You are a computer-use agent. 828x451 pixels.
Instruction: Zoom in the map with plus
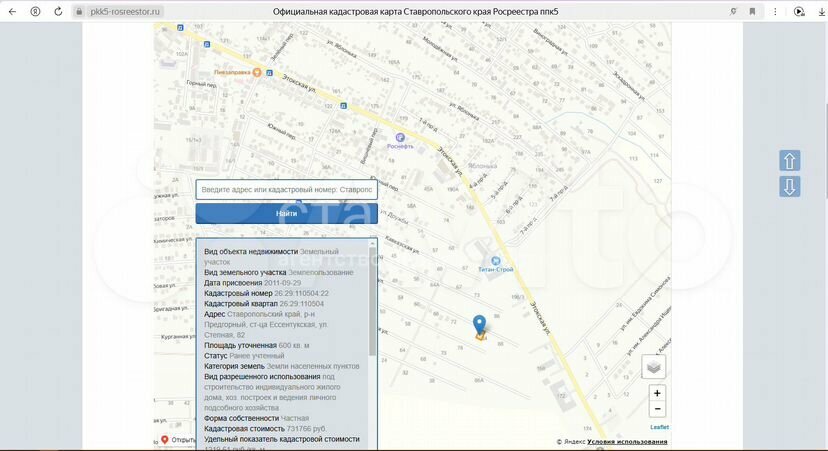(x=657, y=393)
